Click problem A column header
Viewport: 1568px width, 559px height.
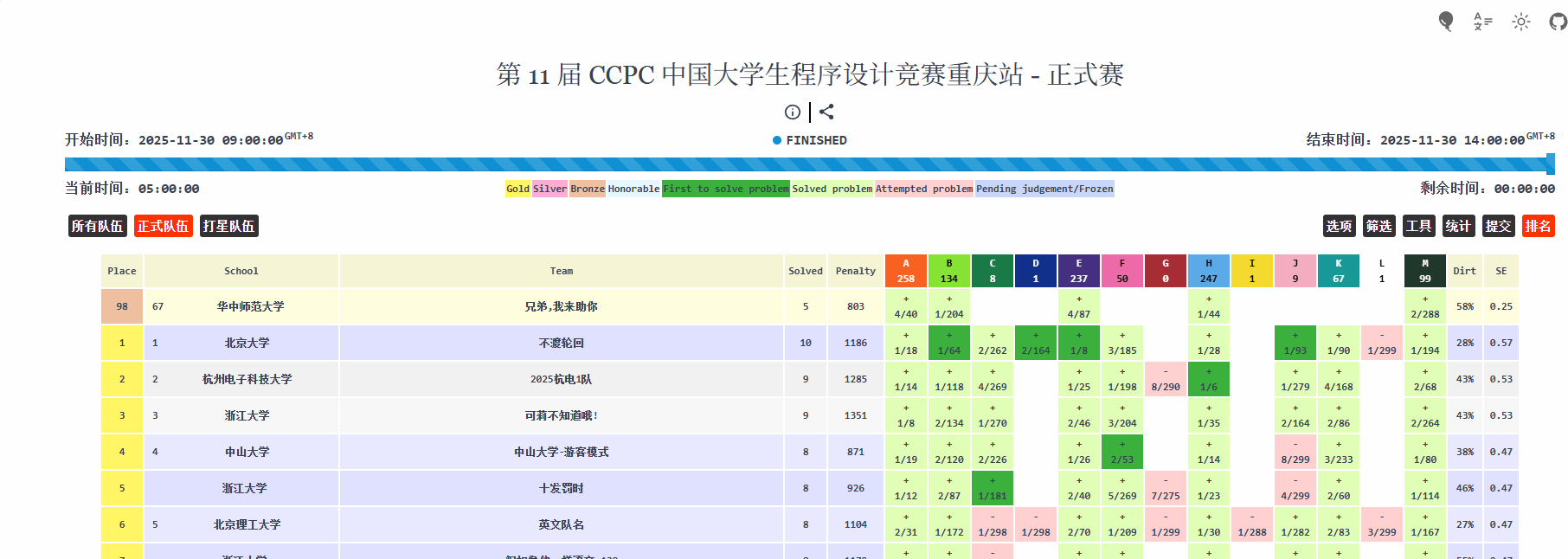(x=906, y=270)
